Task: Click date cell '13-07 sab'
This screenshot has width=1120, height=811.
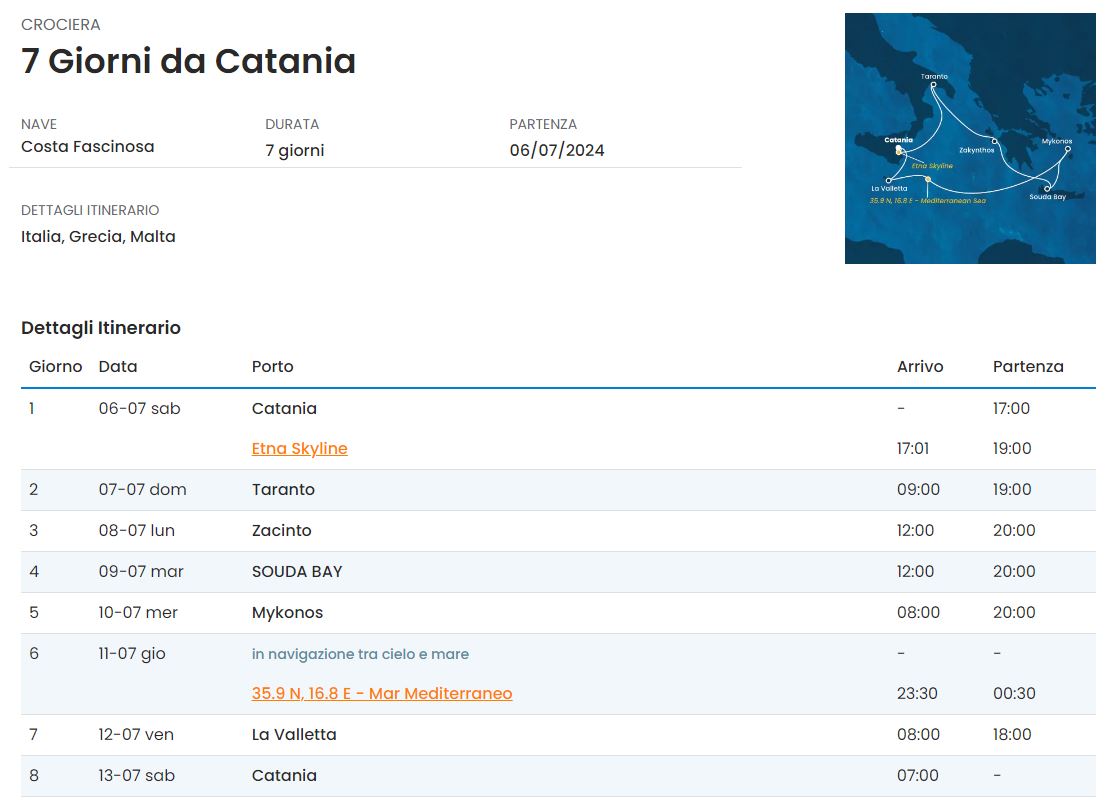Action: click(136, 776)
